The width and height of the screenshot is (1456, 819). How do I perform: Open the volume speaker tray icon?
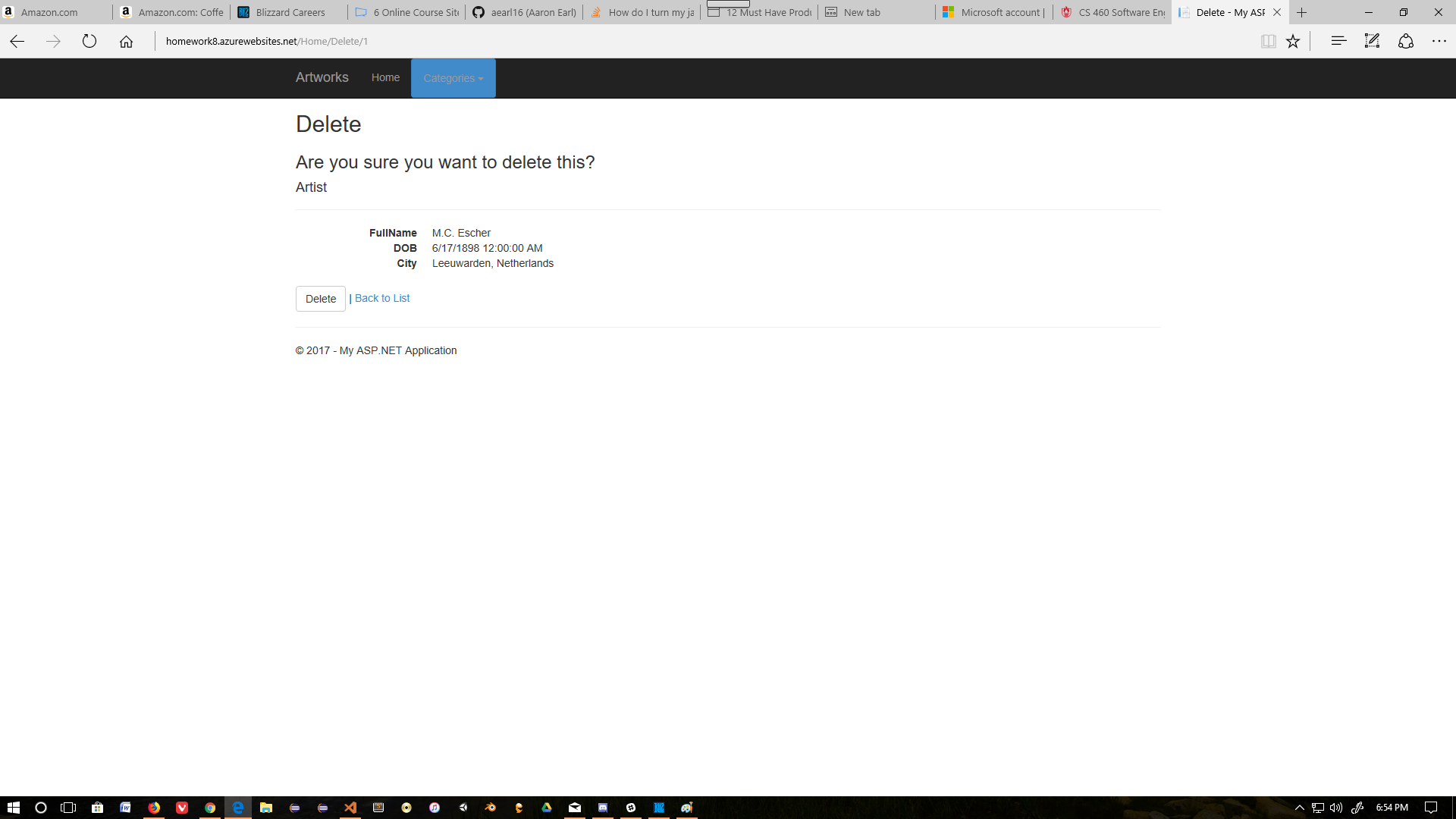coord(1336,808)
